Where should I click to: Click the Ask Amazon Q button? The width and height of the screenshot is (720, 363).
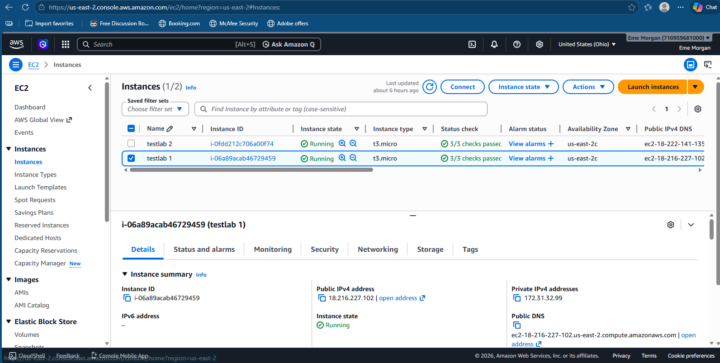click(x=289, y=45)
